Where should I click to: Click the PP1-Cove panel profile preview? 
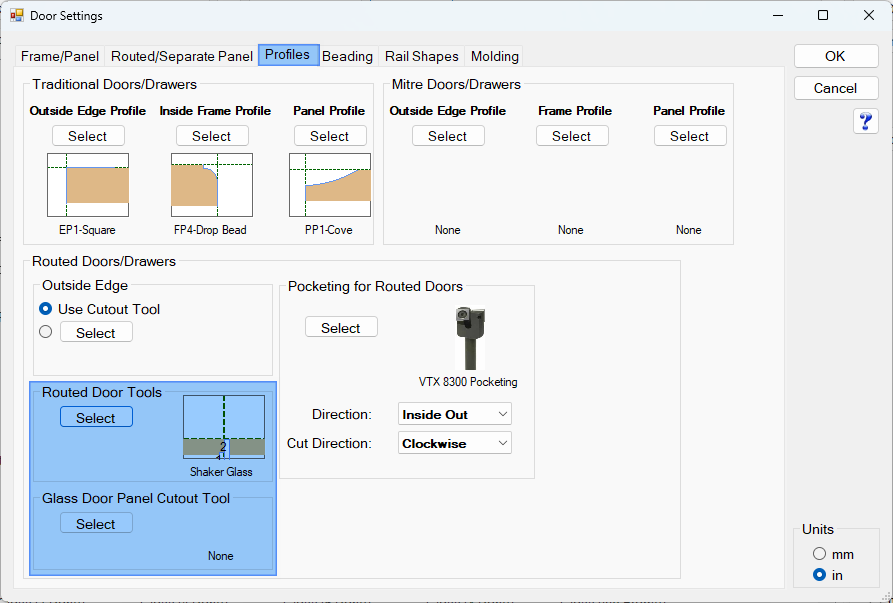330,185
